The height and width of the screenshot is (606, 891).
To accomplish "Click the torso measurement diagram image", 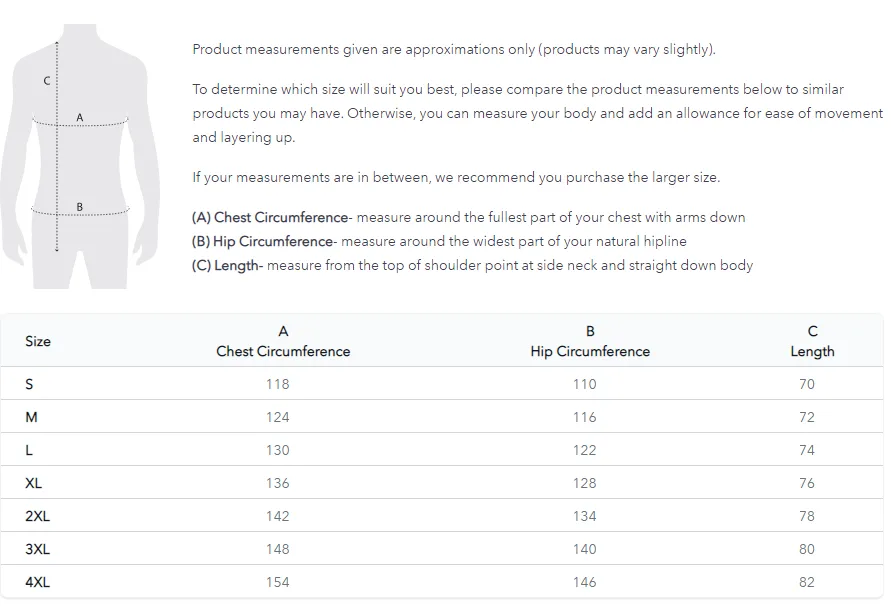I will click(80, 156).
